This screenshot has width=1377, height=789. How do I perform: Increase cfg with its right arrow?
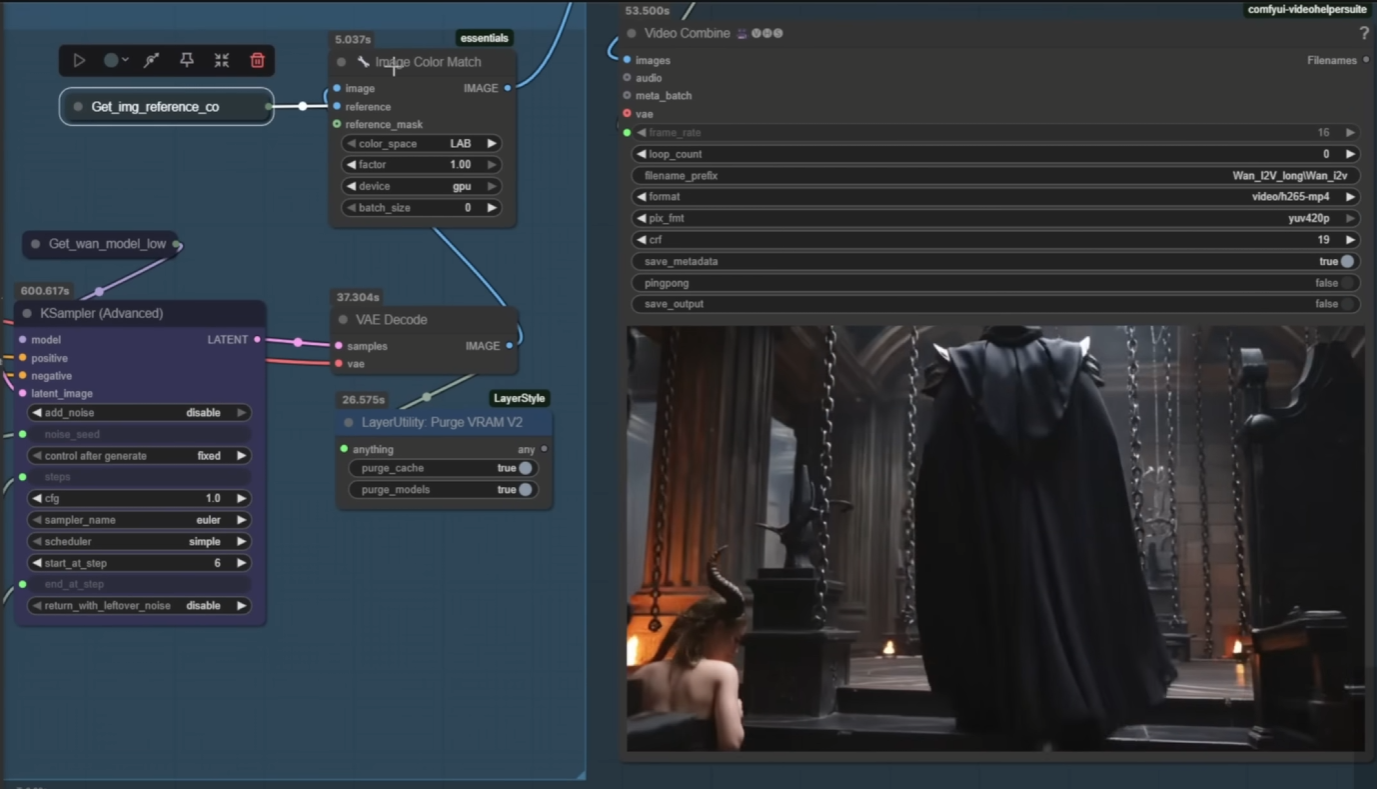241,498
